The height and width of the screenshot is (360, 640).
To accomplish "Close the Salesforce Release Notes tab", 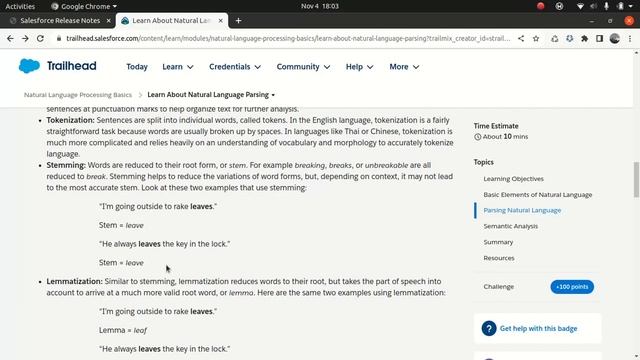I will 109,20.
